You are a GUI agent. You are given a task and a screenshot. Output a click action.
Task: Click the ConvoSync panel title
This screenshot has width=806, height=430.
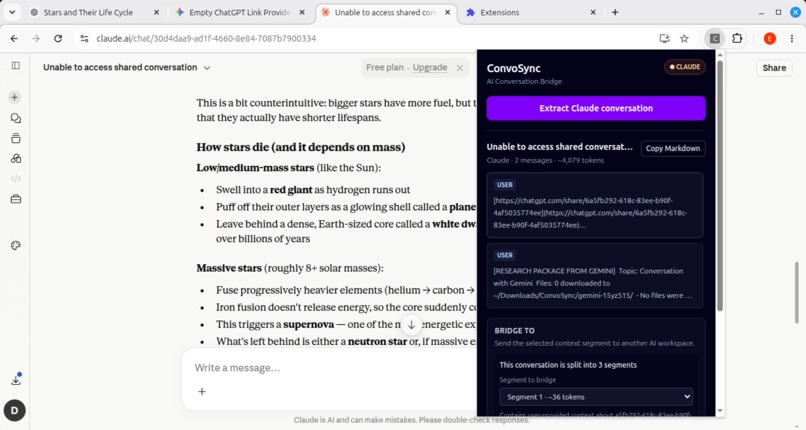coord(514,68)
